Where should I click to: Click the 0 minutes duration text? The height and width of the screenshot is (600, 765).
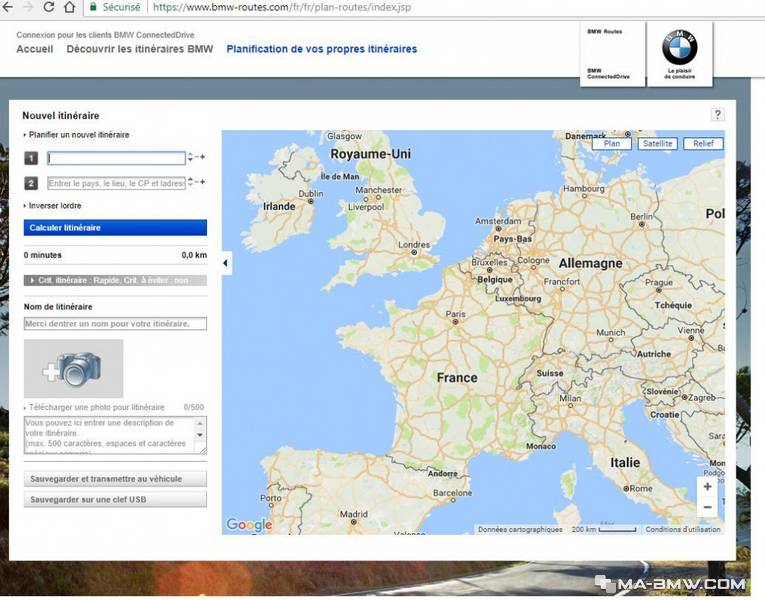coord(42,255)
